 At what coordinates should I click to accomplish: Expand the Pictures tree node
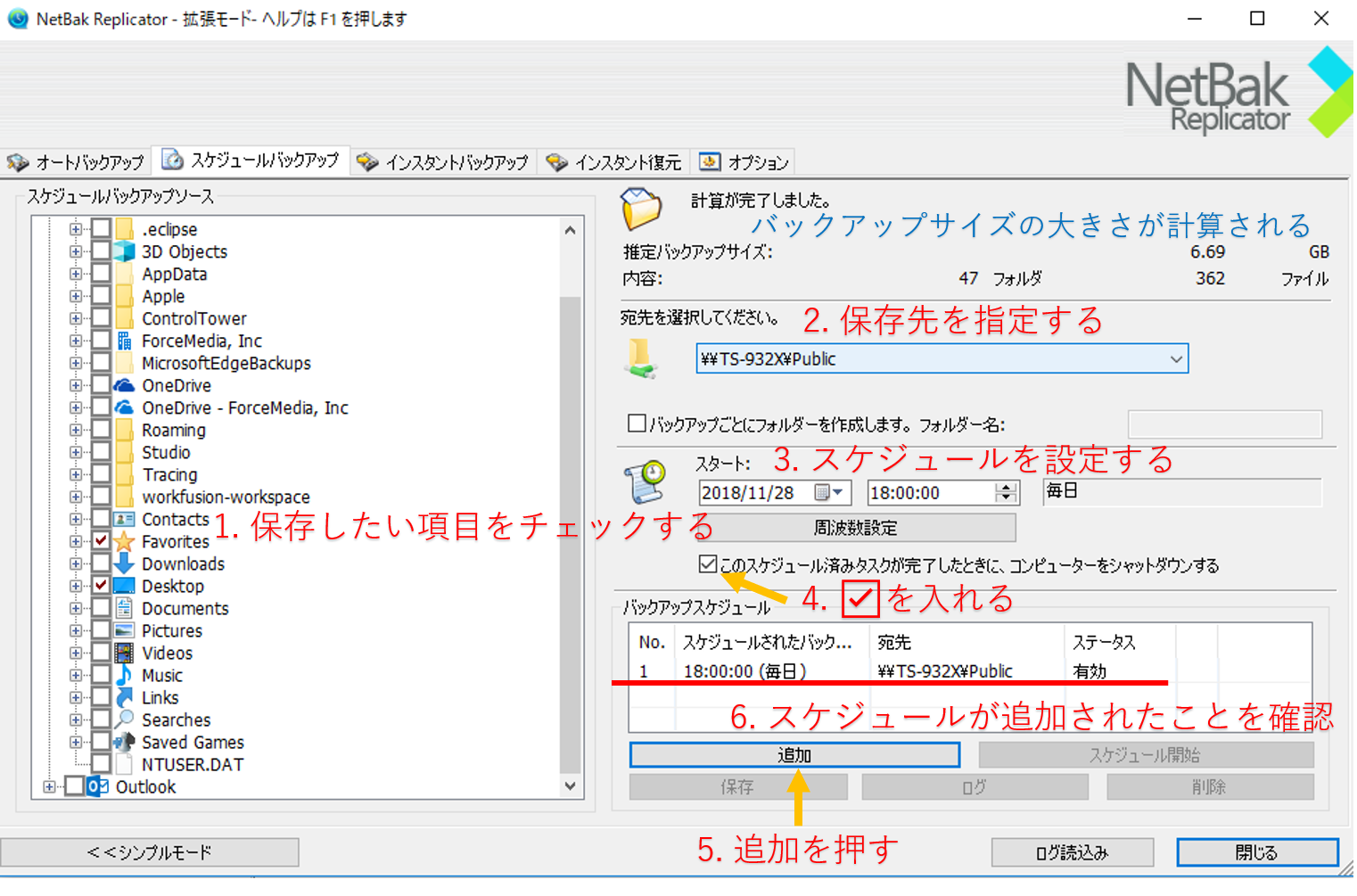point(76,630)
